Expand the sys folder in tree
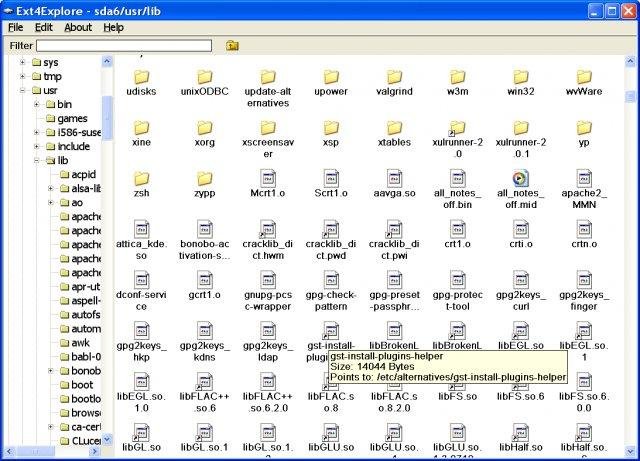640x461 pixels. pyautogui.click(x=23, y=62)
